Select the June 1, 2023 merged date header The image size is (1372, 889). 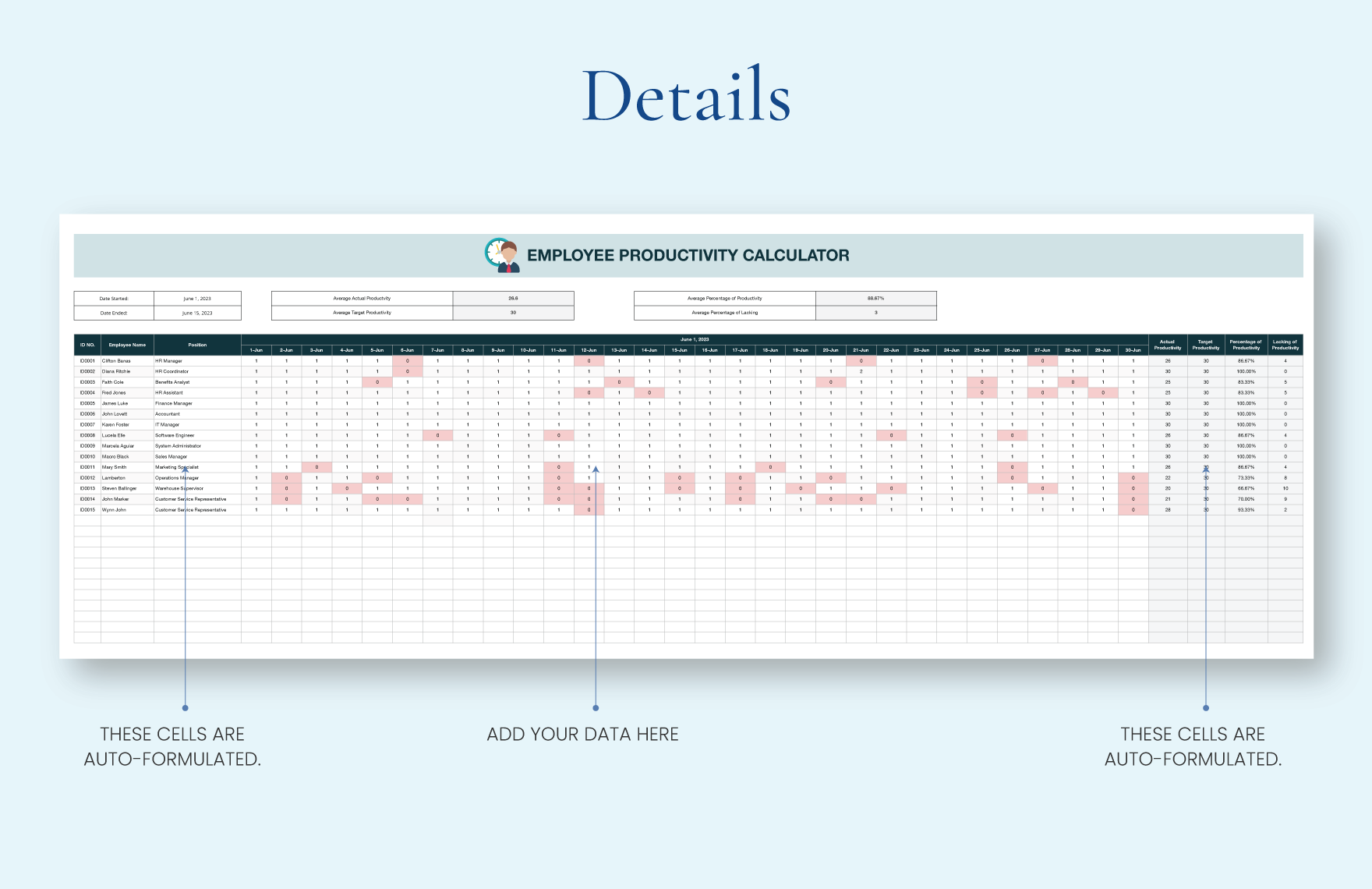pos(694,338)
